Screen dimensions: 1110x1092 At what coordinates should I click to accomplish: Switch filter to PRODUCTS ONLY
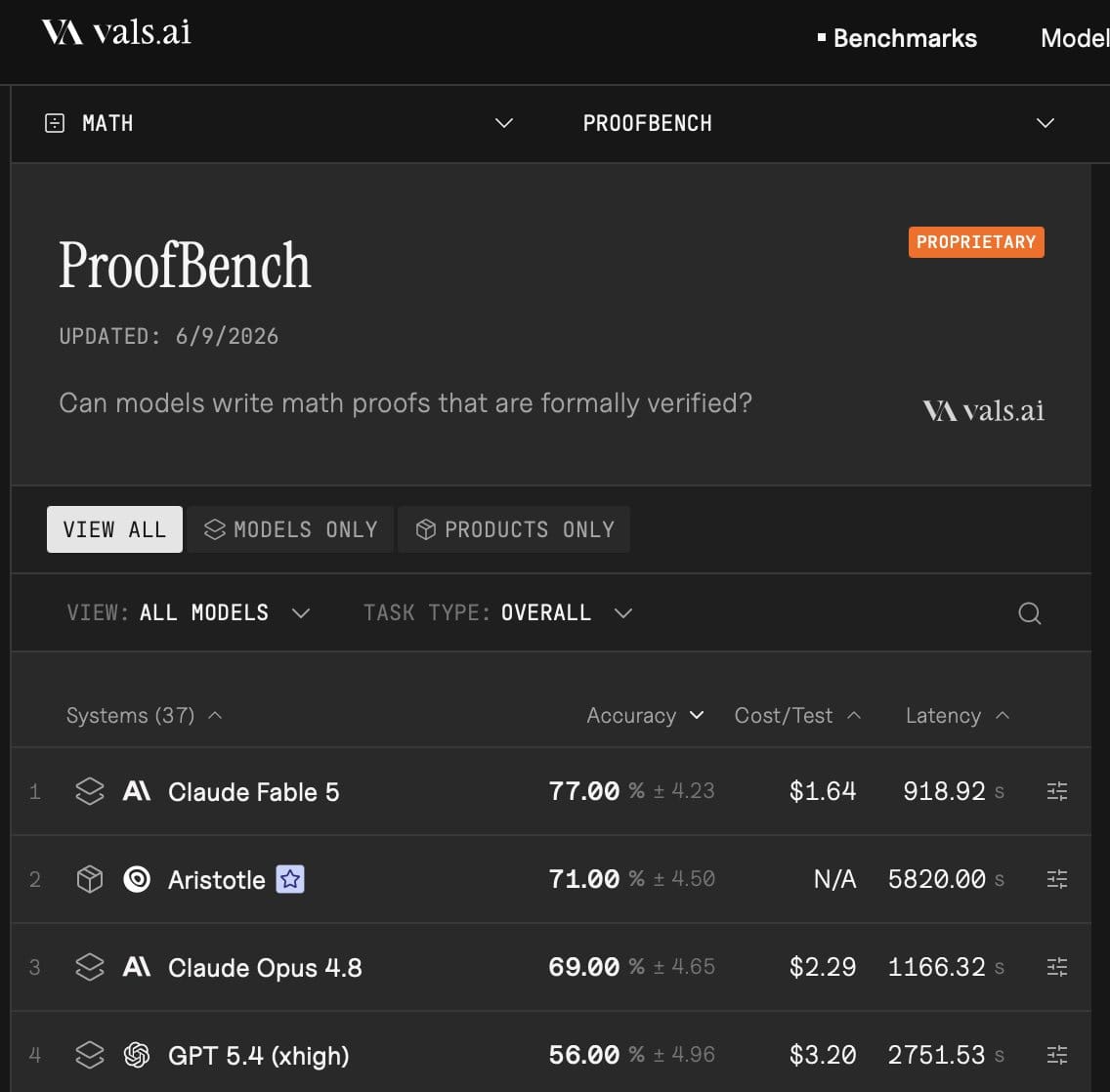click(x=514, y=529)
